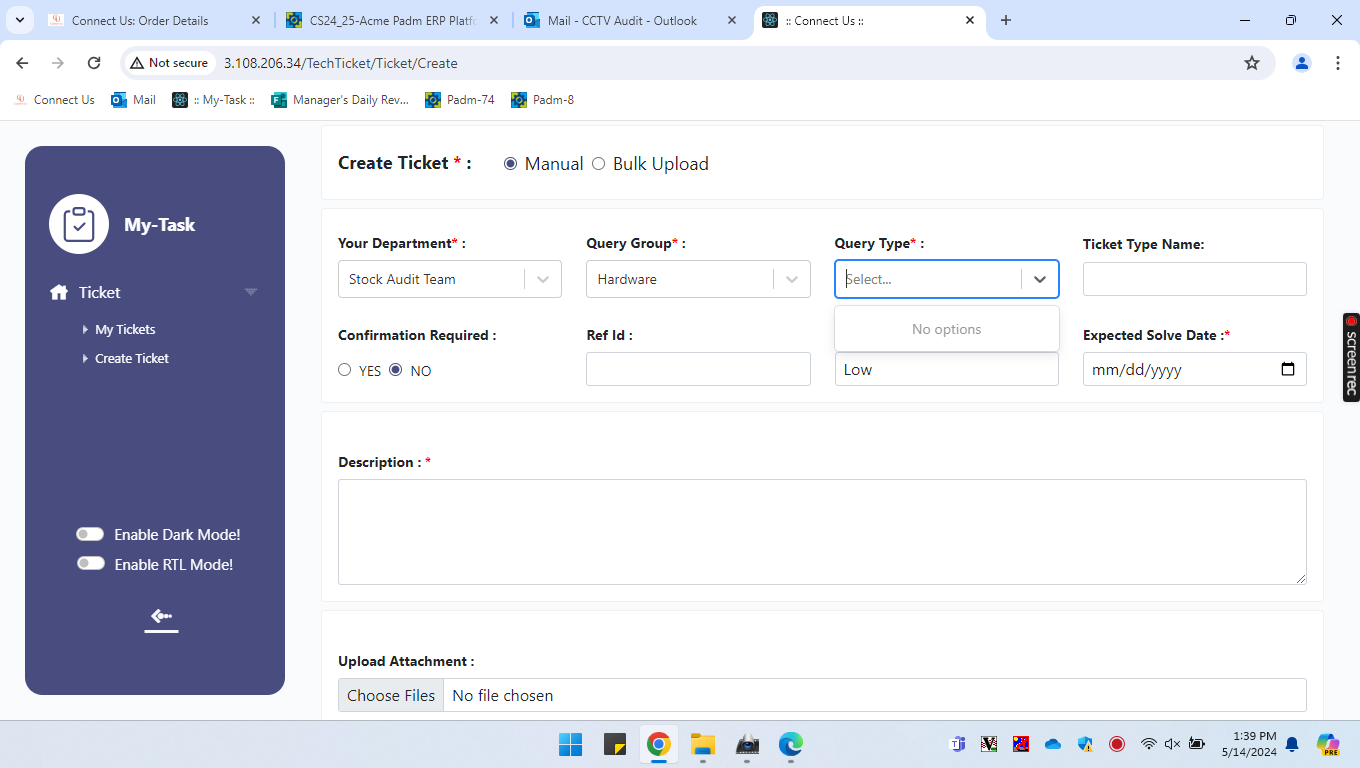Screen dimensions: 1360x768
Task: Open Microsoft Edge from the taskbar
Action: pyautogui.click(x=791, y=744)
